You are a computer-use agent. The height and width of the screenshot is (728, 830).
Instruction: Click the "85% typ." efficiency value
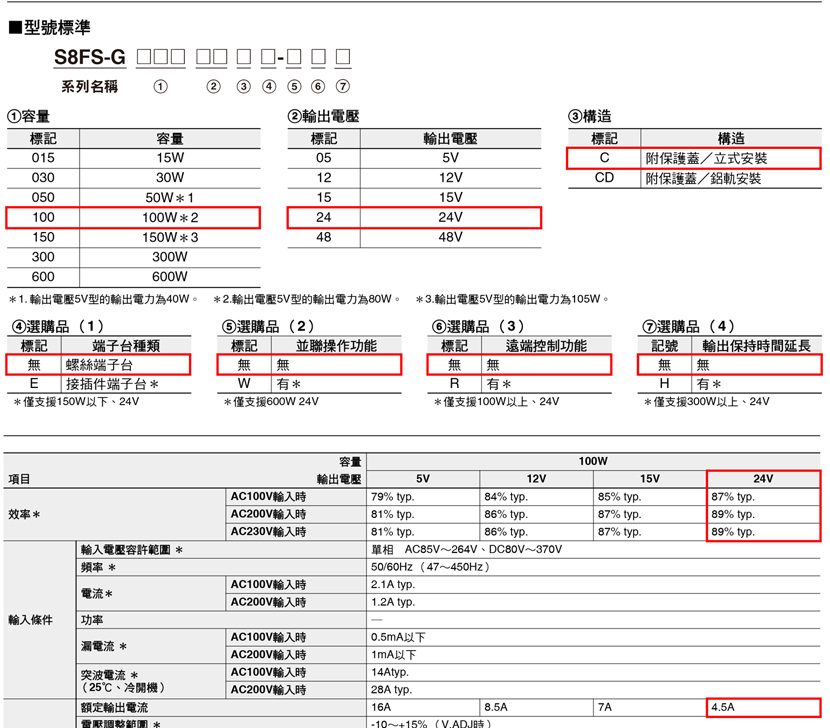coord(619,497)
